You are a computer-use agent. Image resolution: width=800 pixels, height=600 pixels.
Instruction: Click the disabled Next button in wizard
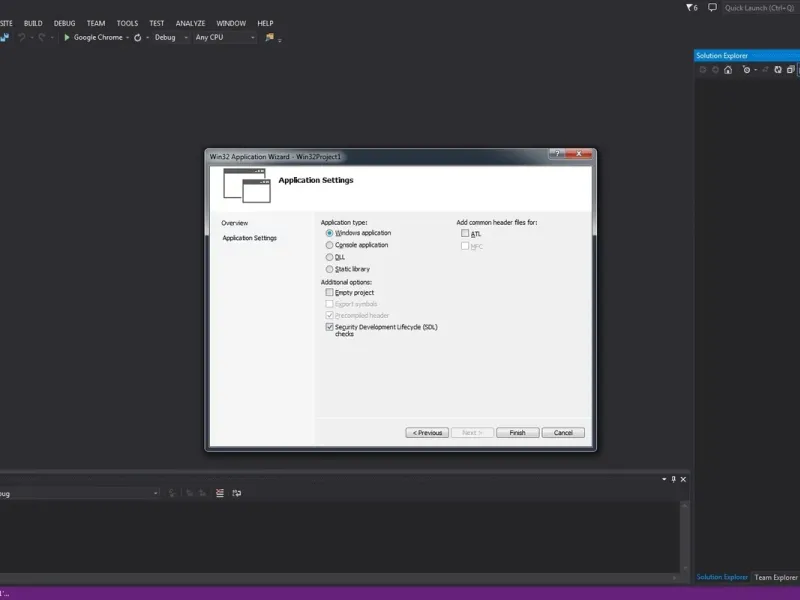472,433
